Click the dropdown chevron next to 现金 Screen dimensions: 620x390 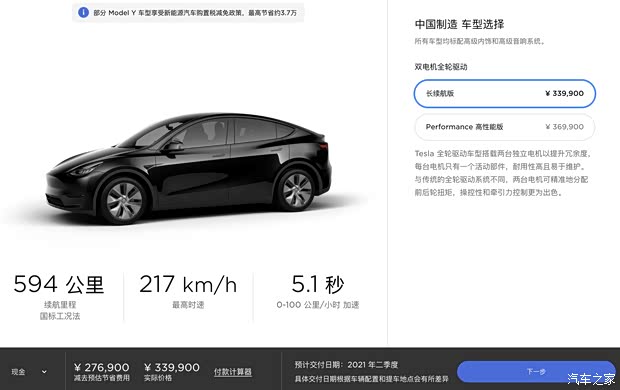click(44, 372)
